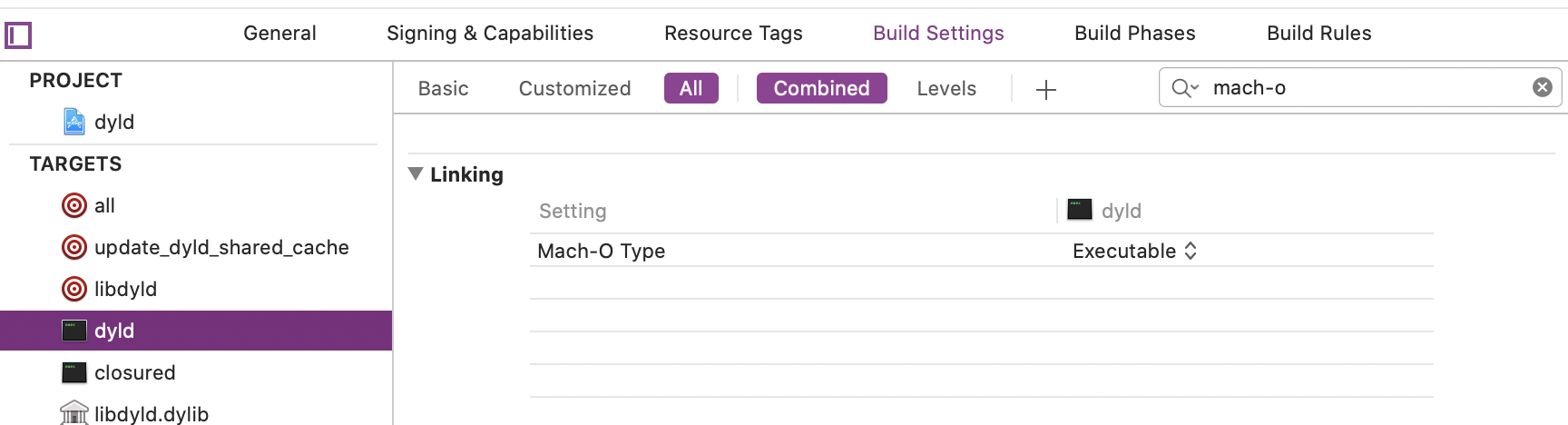Click the 'all' aggregate target icon
1568x425 pixels.
click(74, 205)
